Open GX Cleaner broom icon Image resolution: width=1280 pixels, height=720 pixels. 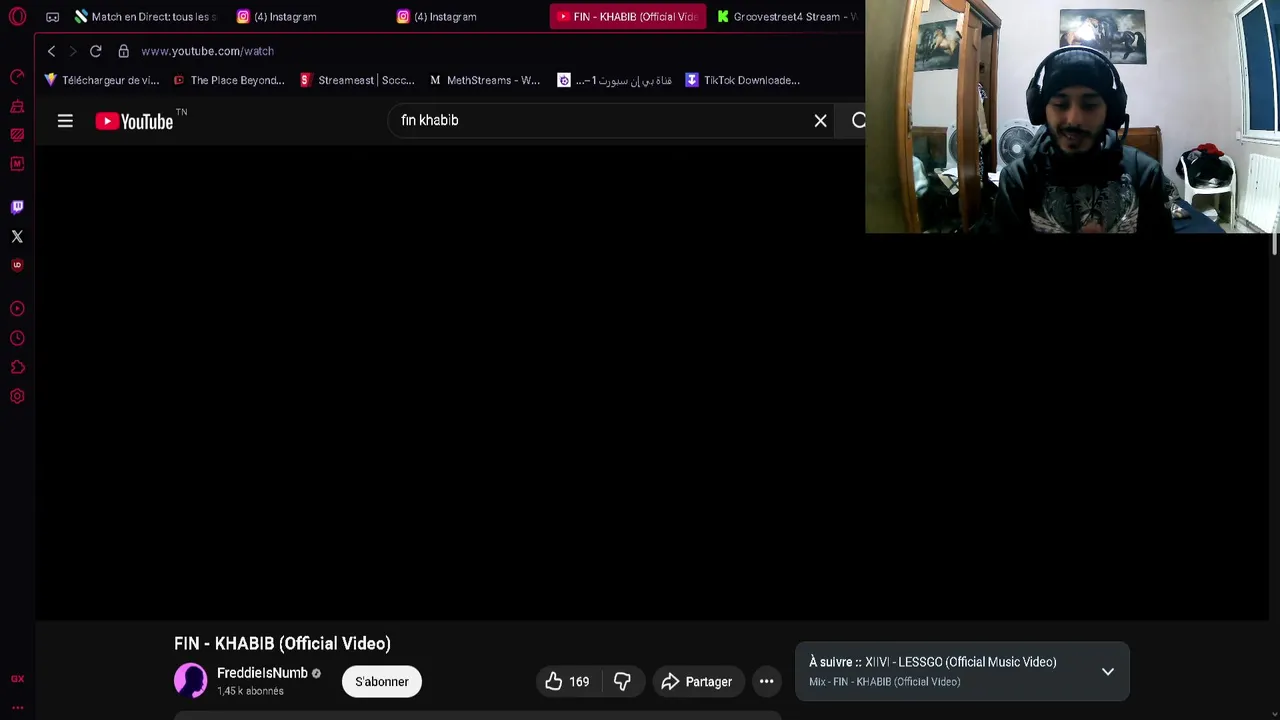(x=17, y=106)
